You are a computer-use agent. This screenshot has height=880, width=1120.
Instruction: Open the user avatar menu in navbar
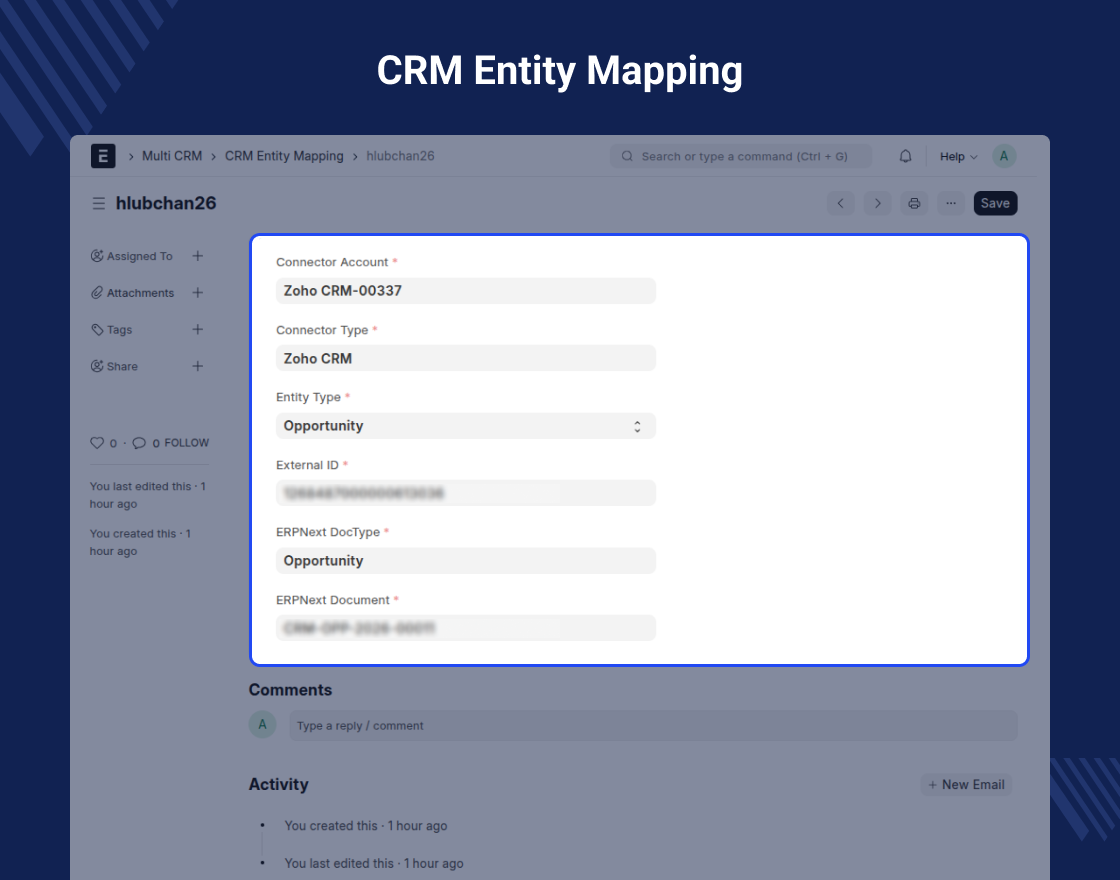[1004, 156]
